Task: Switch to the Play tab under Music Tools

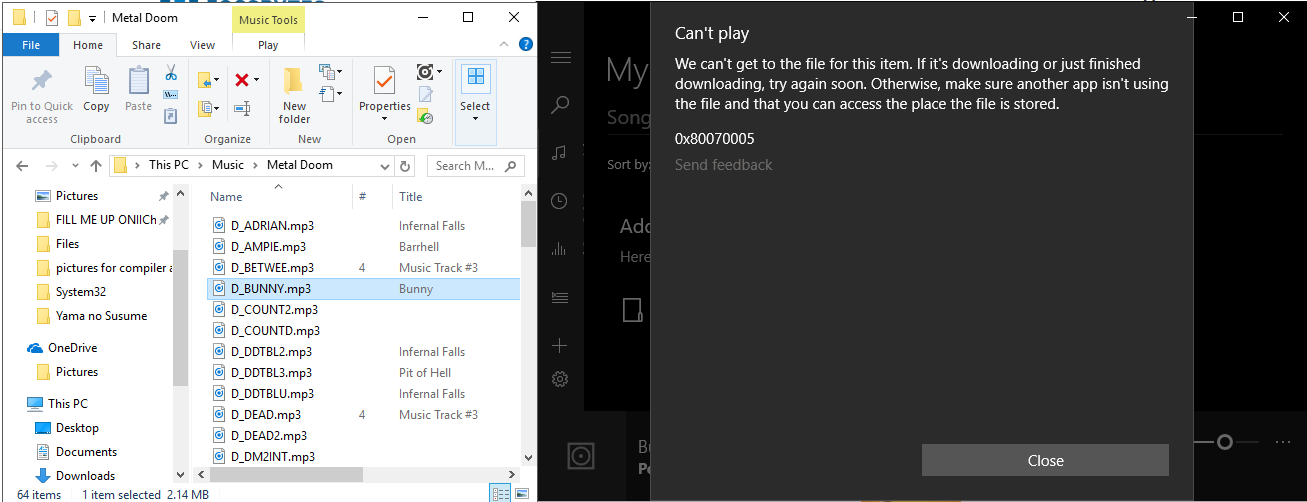Action: click(x=268, y=45)
